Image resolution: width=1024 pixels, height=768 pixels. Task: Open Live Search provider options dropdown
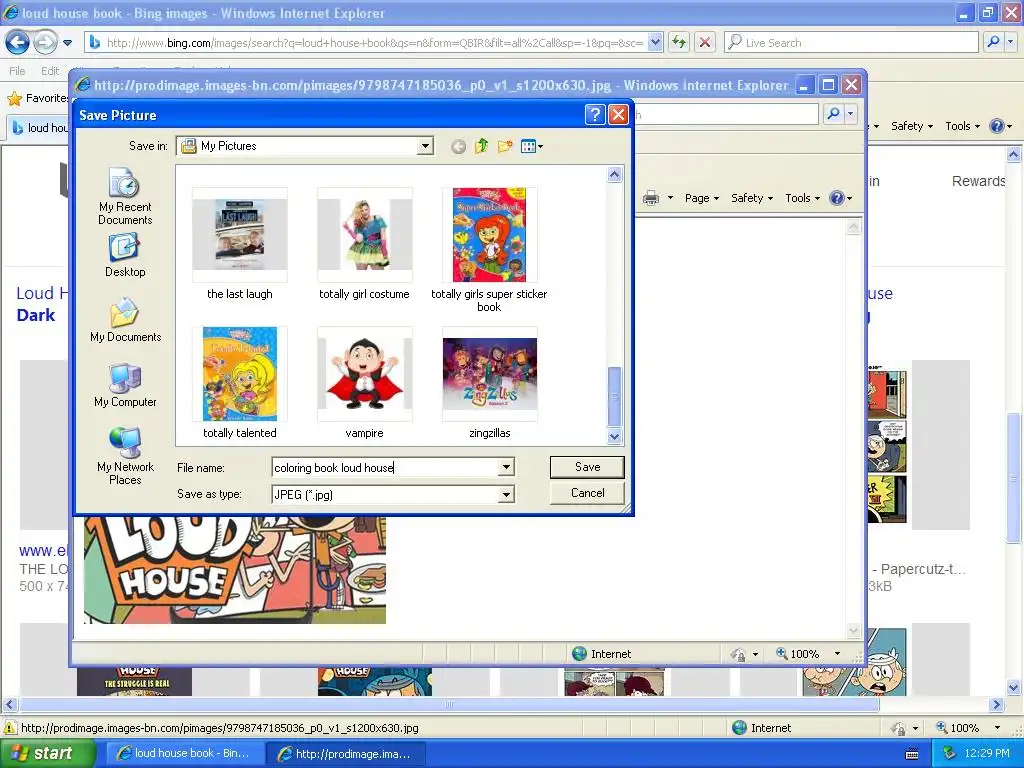(x=1010, y=42)
